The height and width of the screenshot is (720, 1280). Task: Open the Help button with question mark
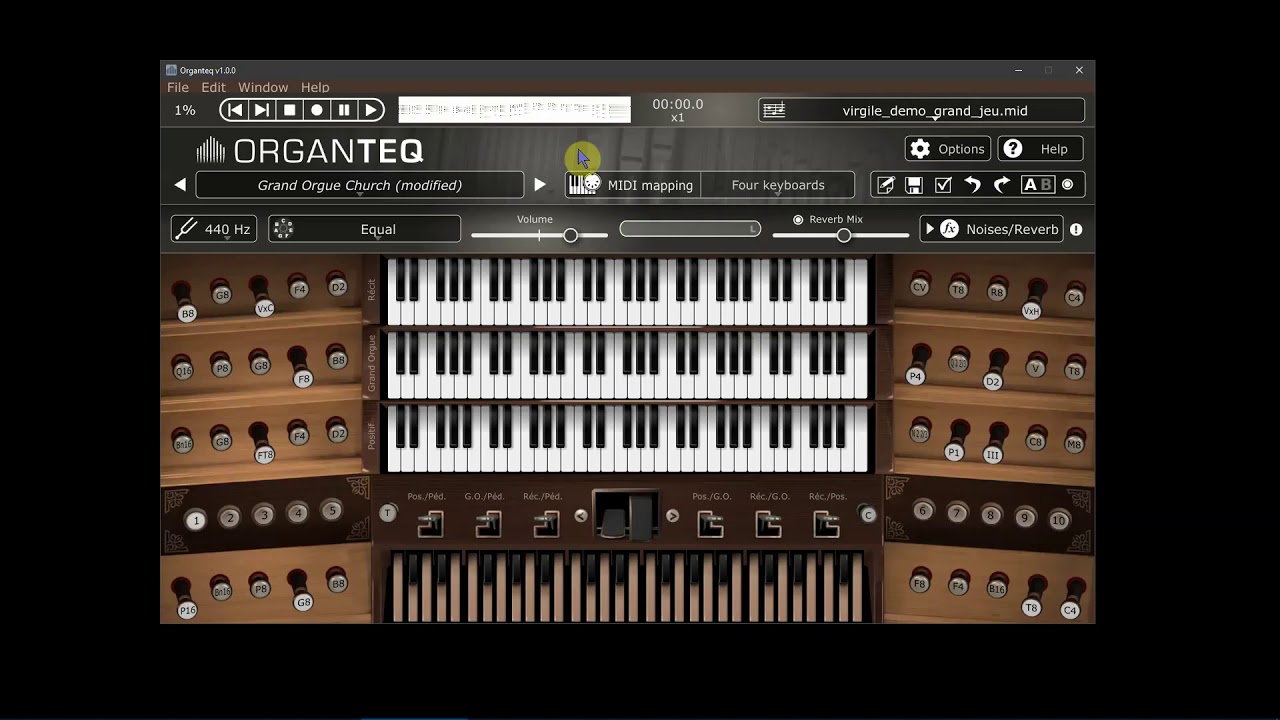click(1040, 149)
